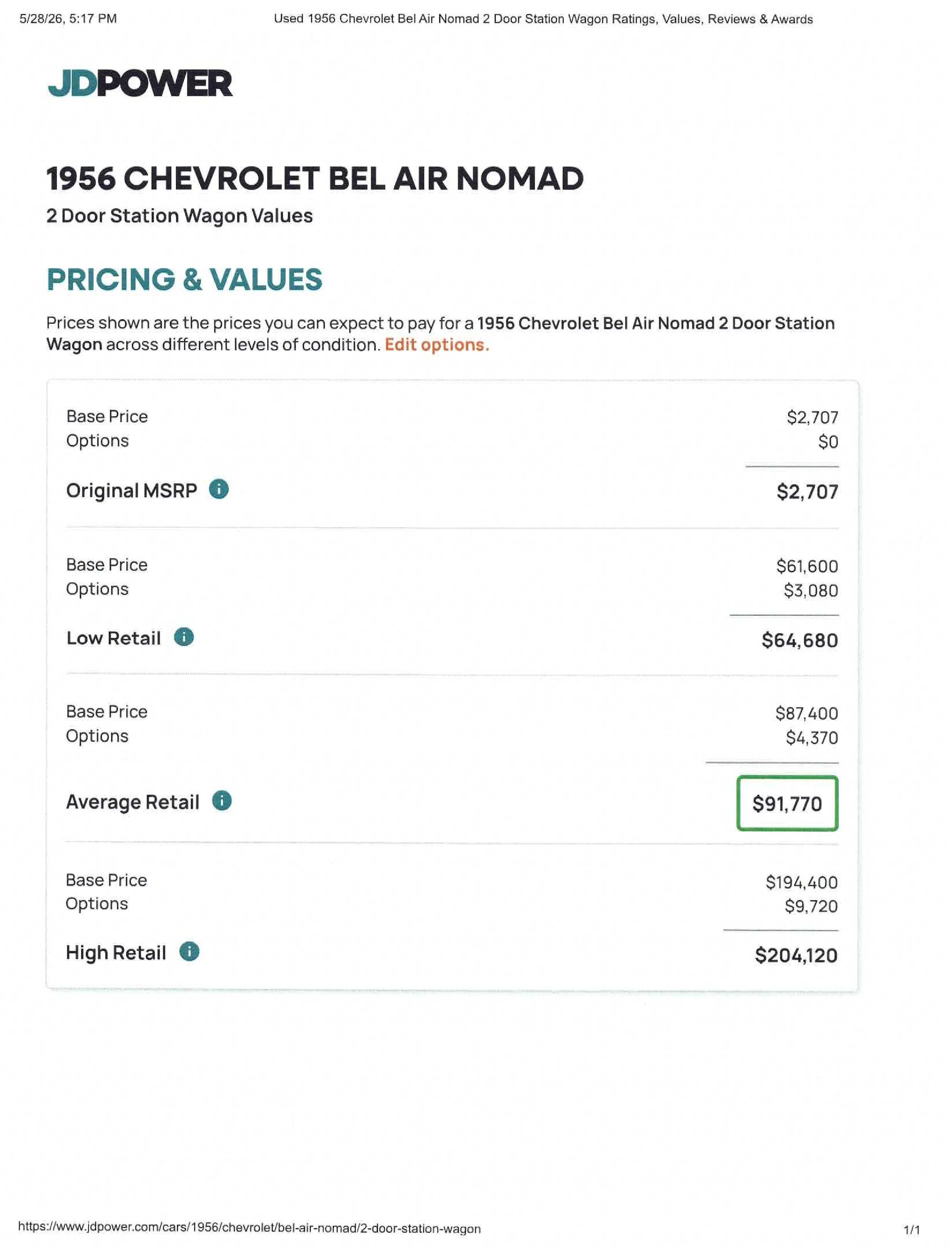
Task: Click the 2 Door Station Wagon Values subtitle
Action: click(x=179, y=216)
